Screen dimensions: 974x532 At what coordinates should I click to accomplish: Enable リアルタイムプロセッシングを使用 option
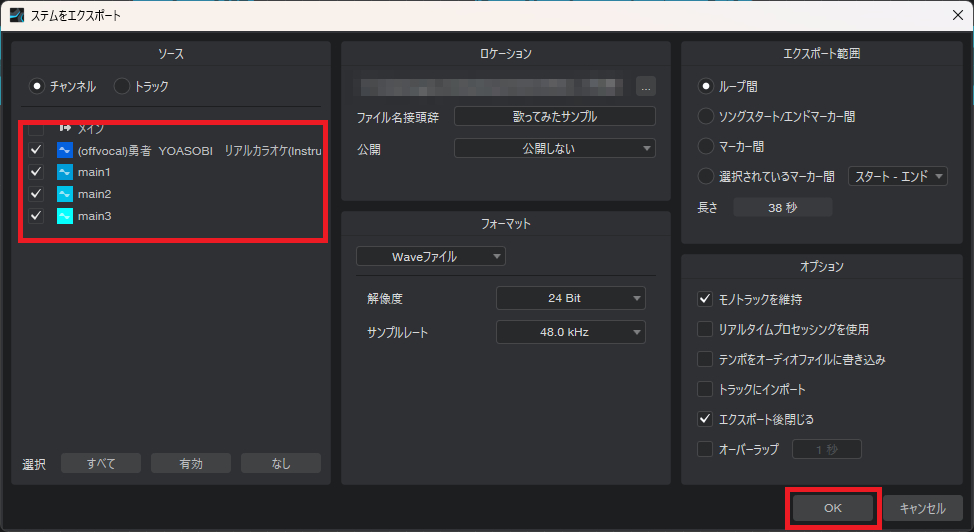[704, 329]
